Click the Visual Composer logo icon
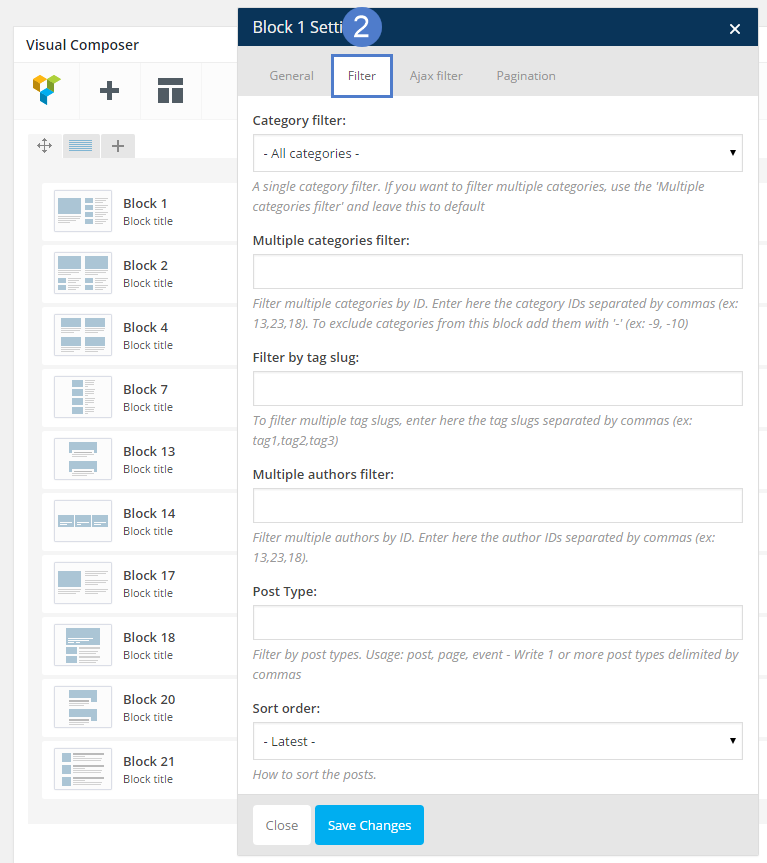The width and height of the screenshot is (767, 863). click(47, 90)
